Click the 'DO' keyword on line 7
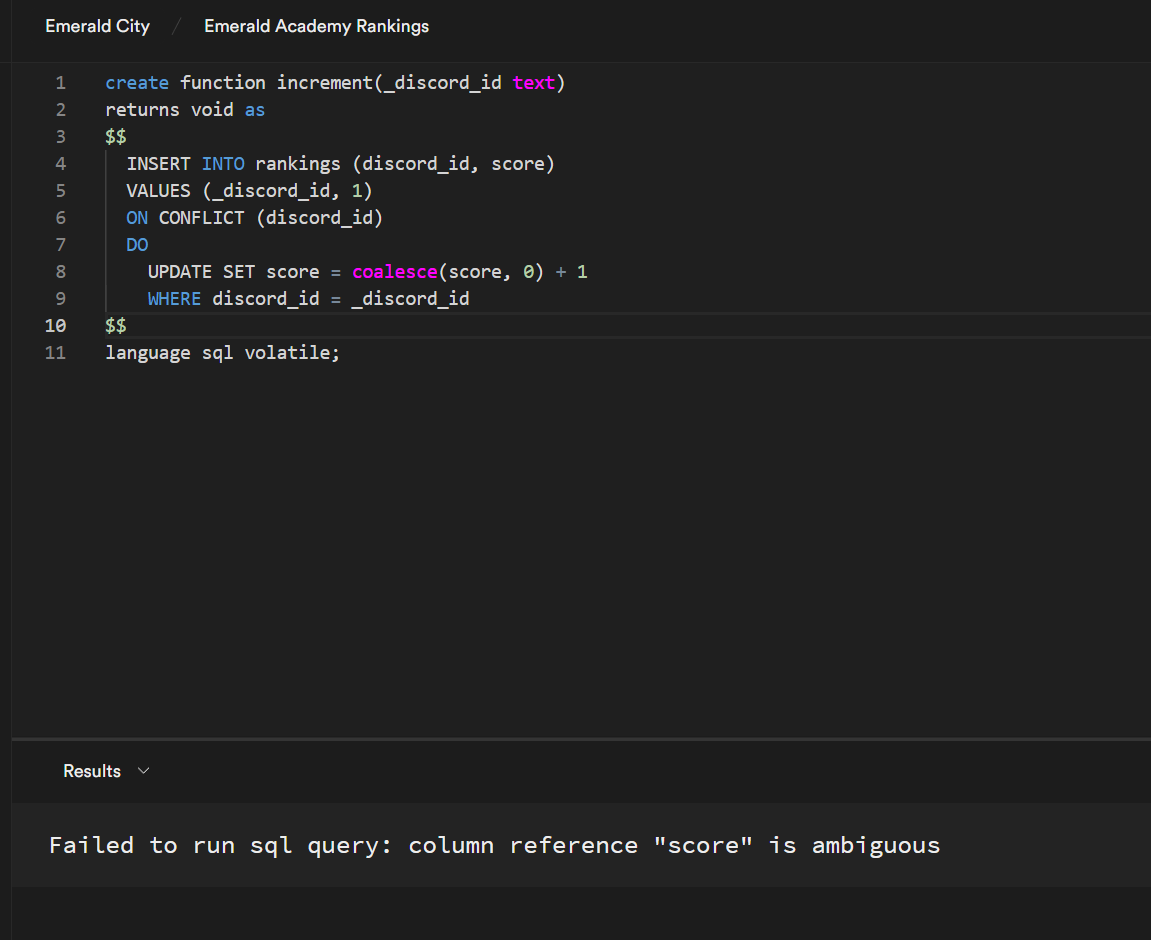1151x940 pixels. 137,245
